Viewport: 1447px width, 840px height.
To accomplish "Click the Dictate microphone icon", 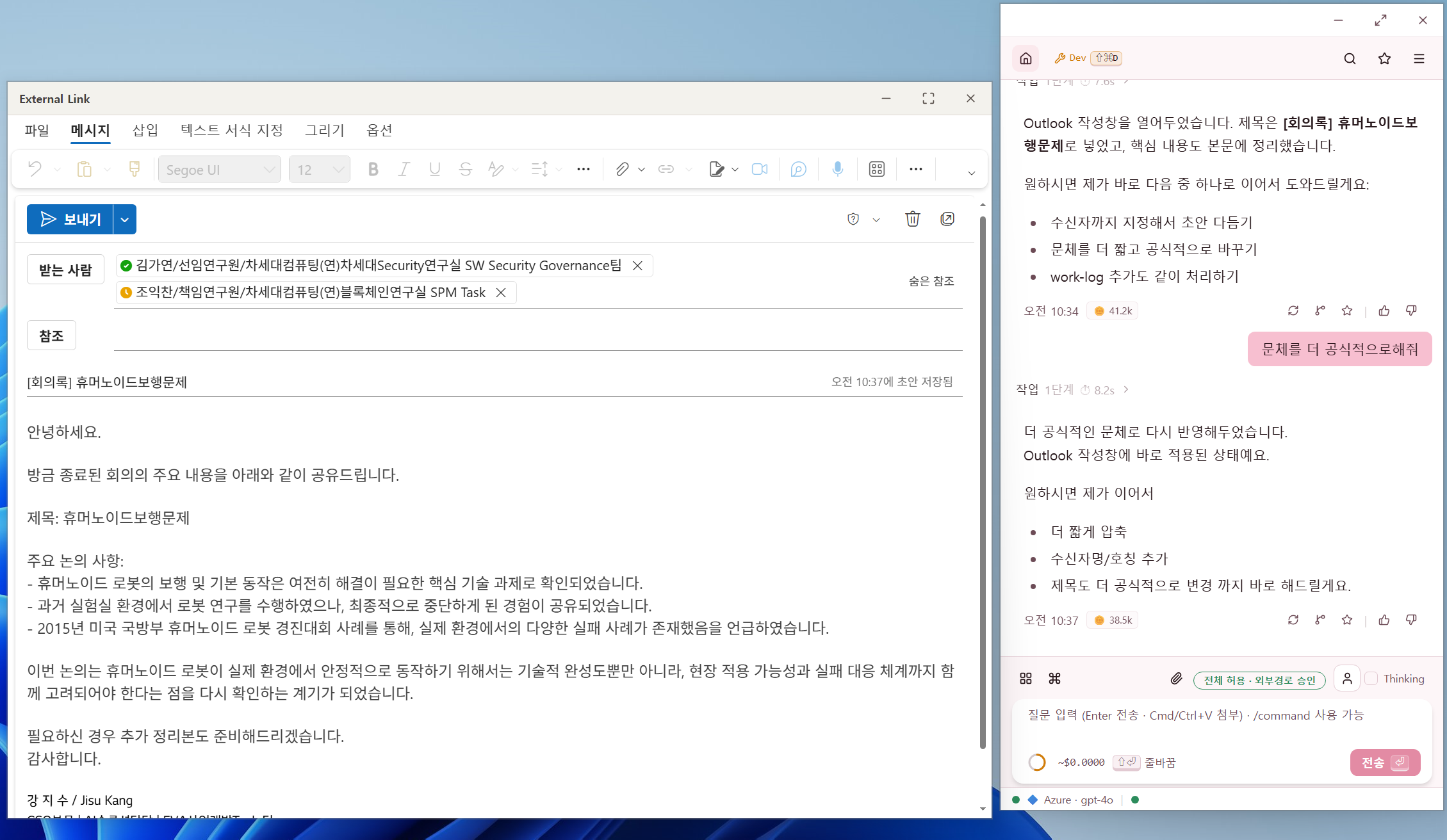I will 837,169.
